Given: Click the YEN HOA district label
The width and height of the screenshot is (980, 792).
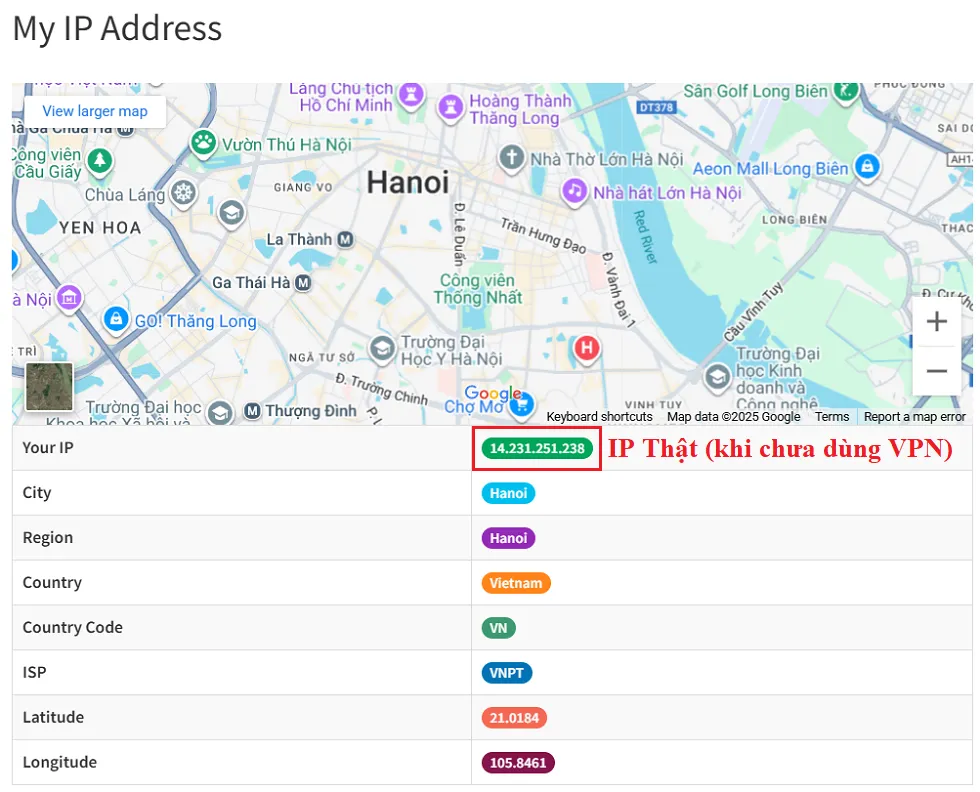Looking at the screenshot, I should click(x=100, y=228).
